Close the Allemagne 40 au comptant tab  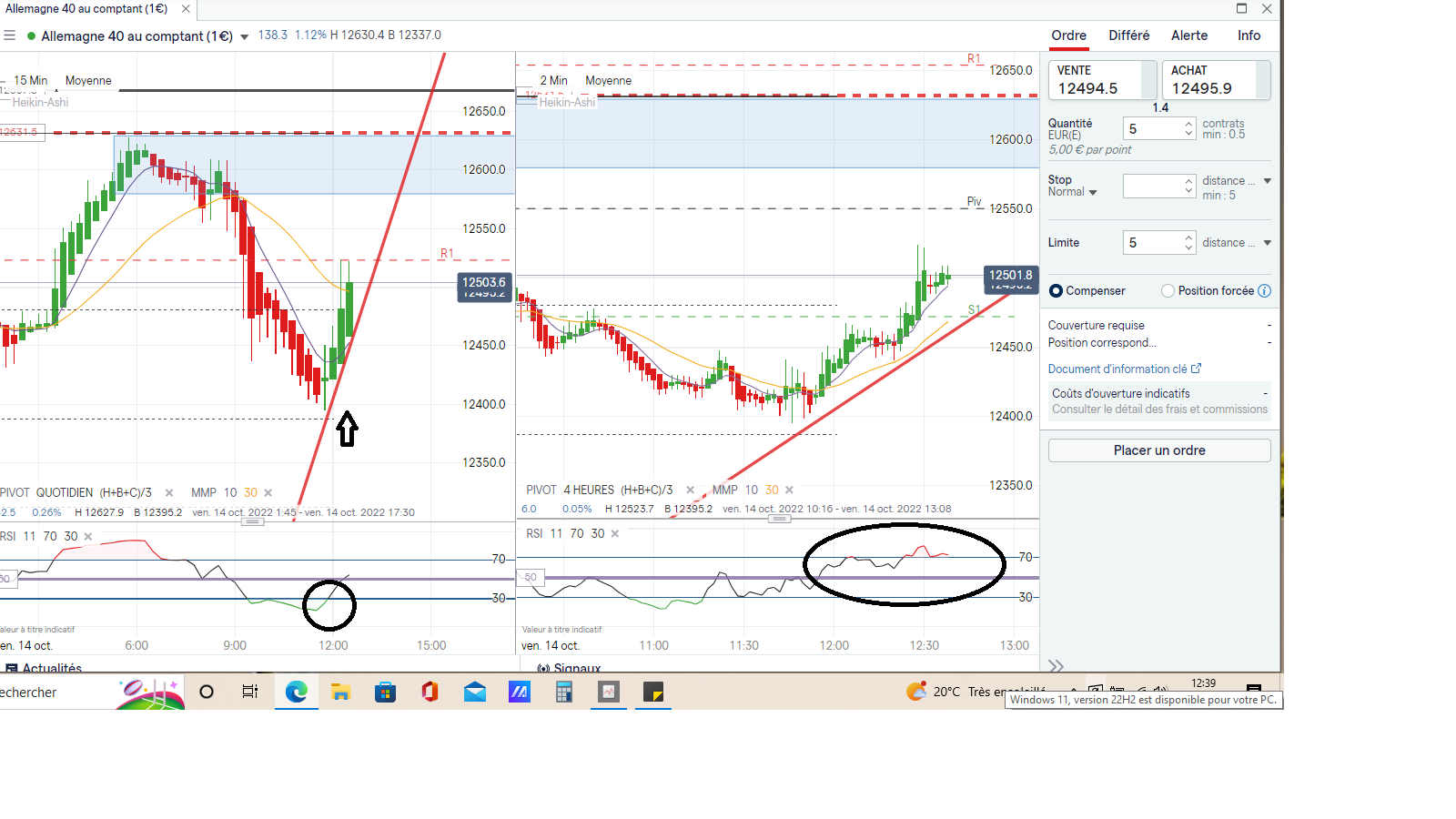[186, 9]
